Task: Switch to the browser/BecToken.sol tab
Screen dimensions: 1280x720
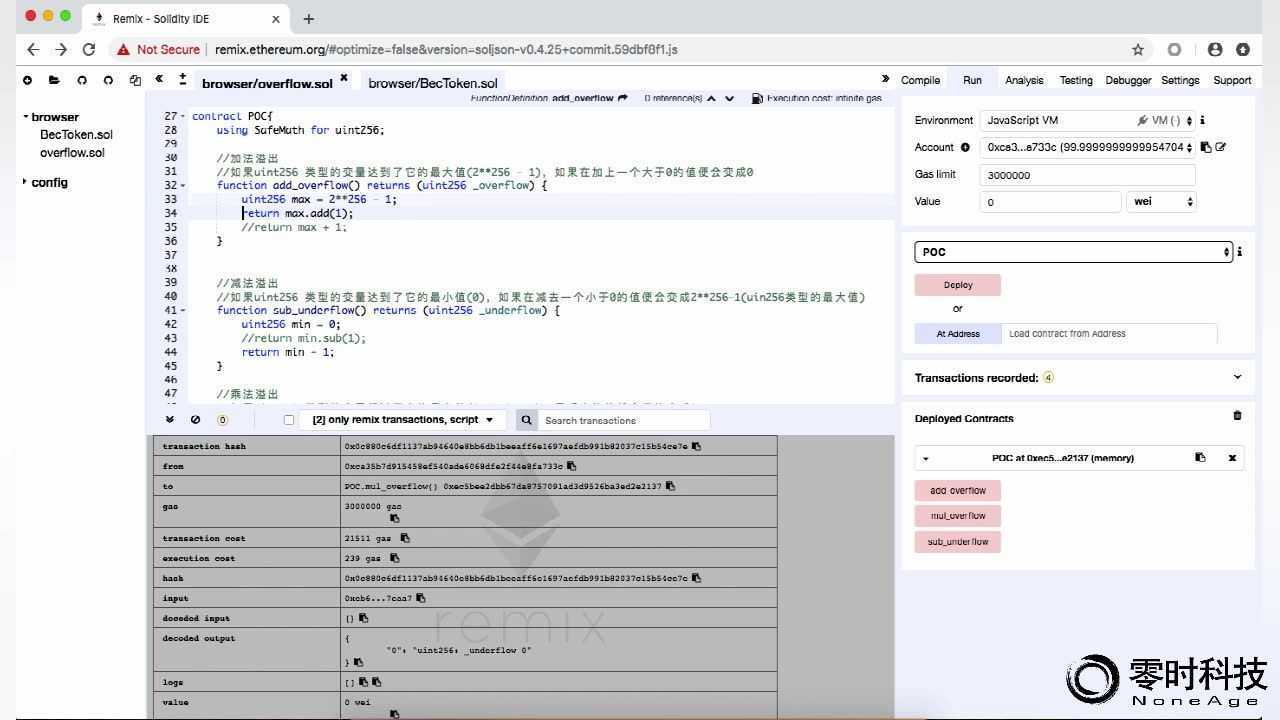Action: (433, 83)
